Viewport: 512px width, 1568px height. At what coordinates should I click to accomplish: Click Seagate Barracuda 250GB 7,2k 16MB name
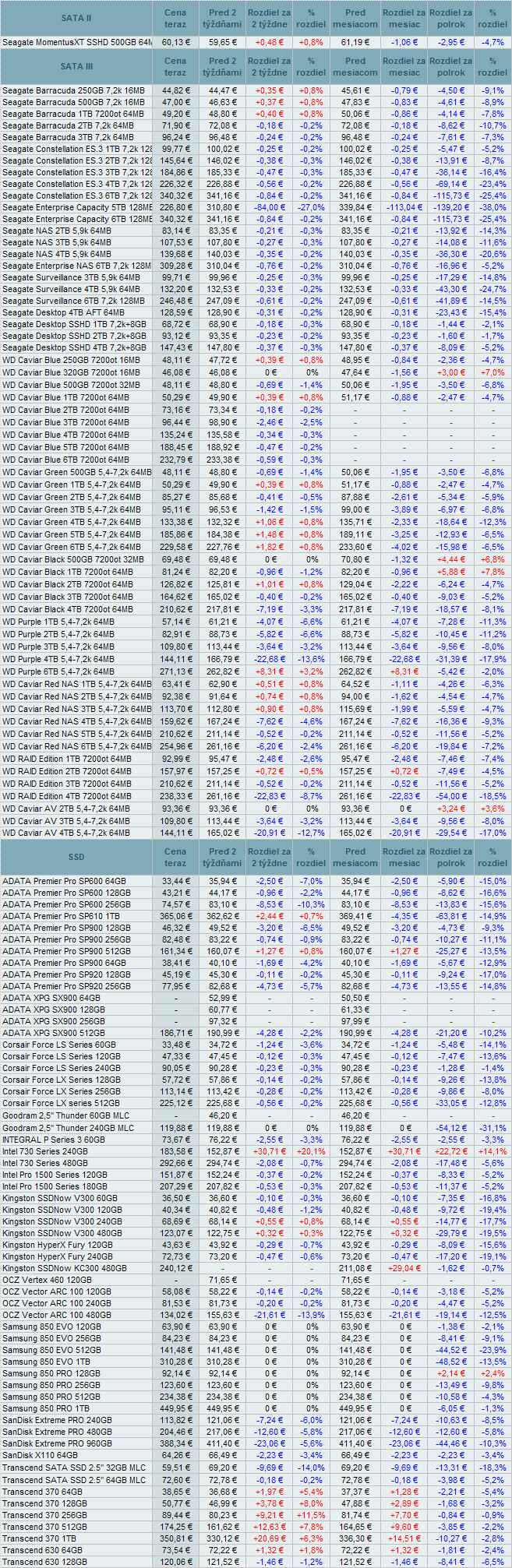click(x=73, y=90)
